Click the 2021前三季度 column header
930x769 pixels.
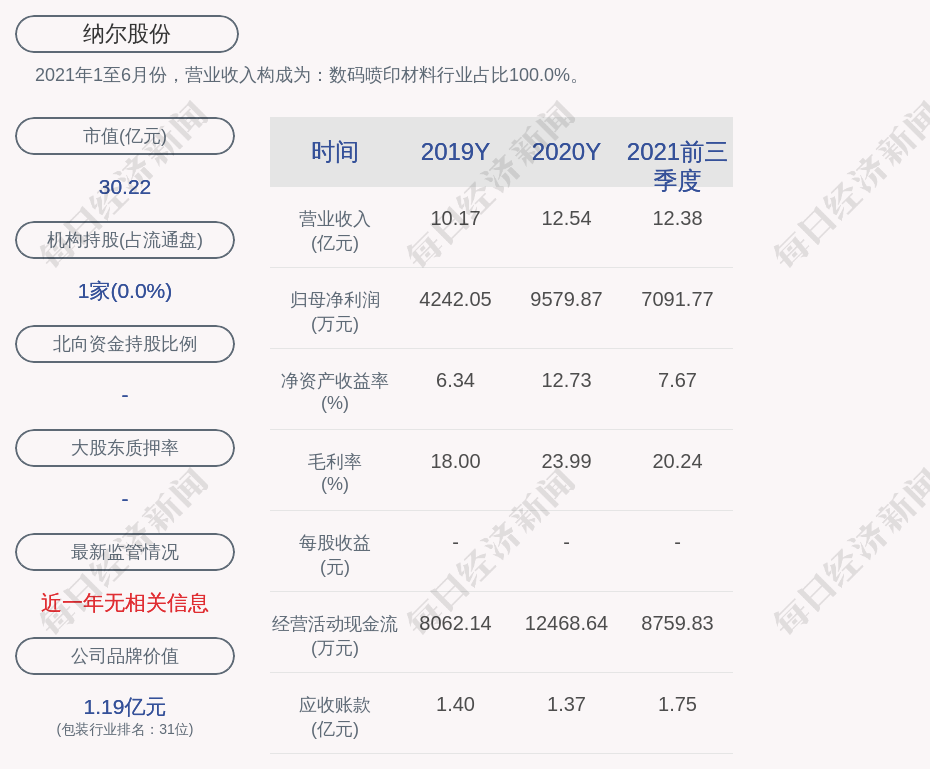point(677,165)
